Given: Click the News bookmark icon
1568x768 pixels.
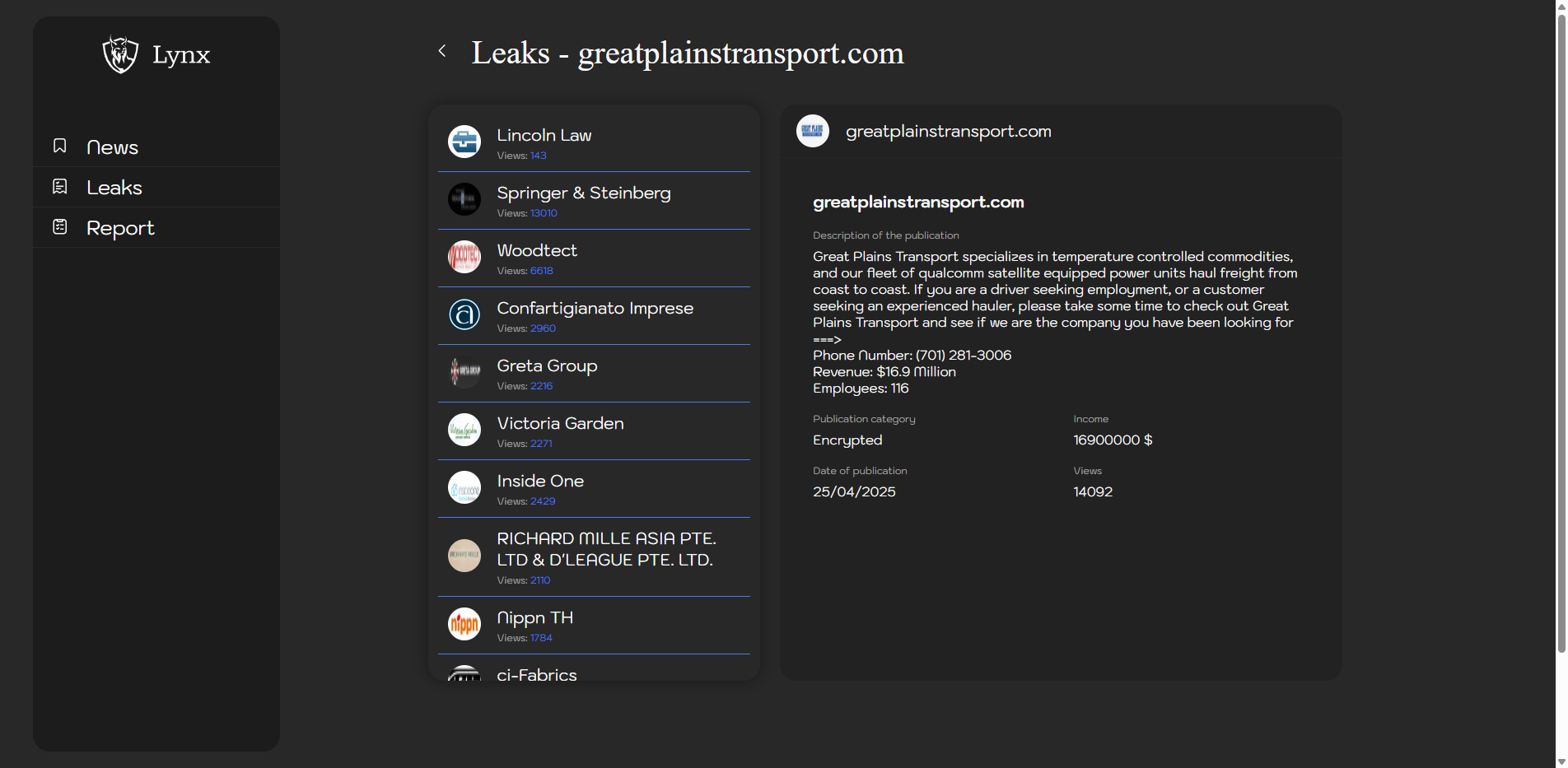Looking at the screenshot, I should coord(60,146).
